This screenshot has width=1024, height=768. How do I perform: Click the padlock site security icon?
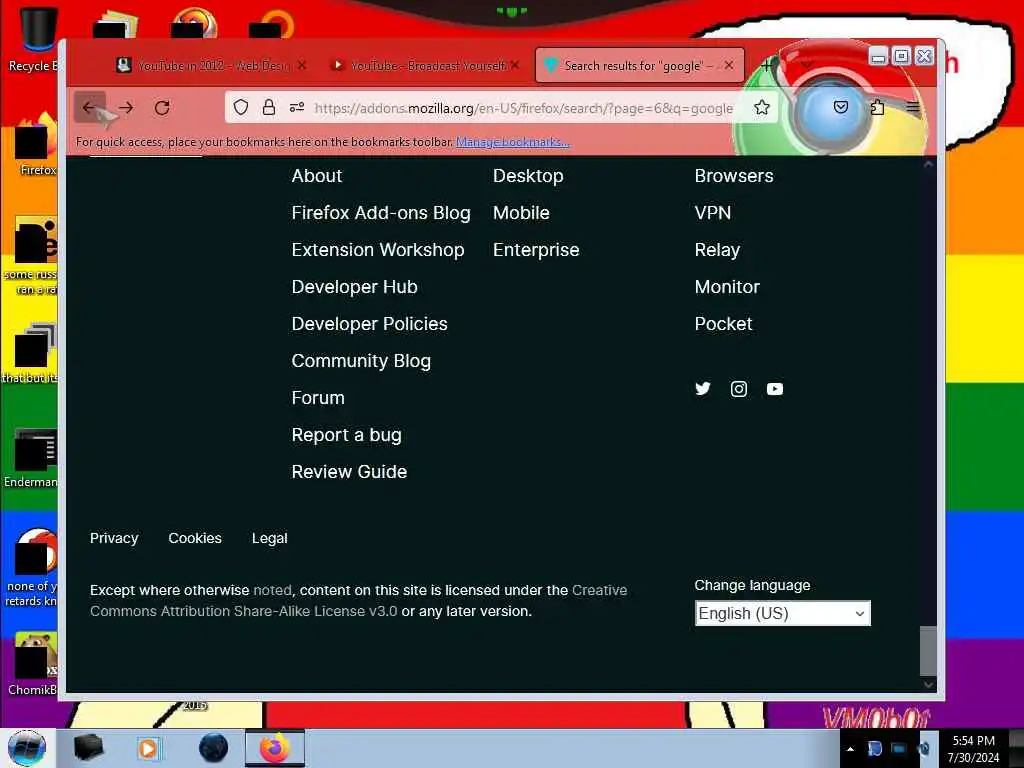point(268,108)
